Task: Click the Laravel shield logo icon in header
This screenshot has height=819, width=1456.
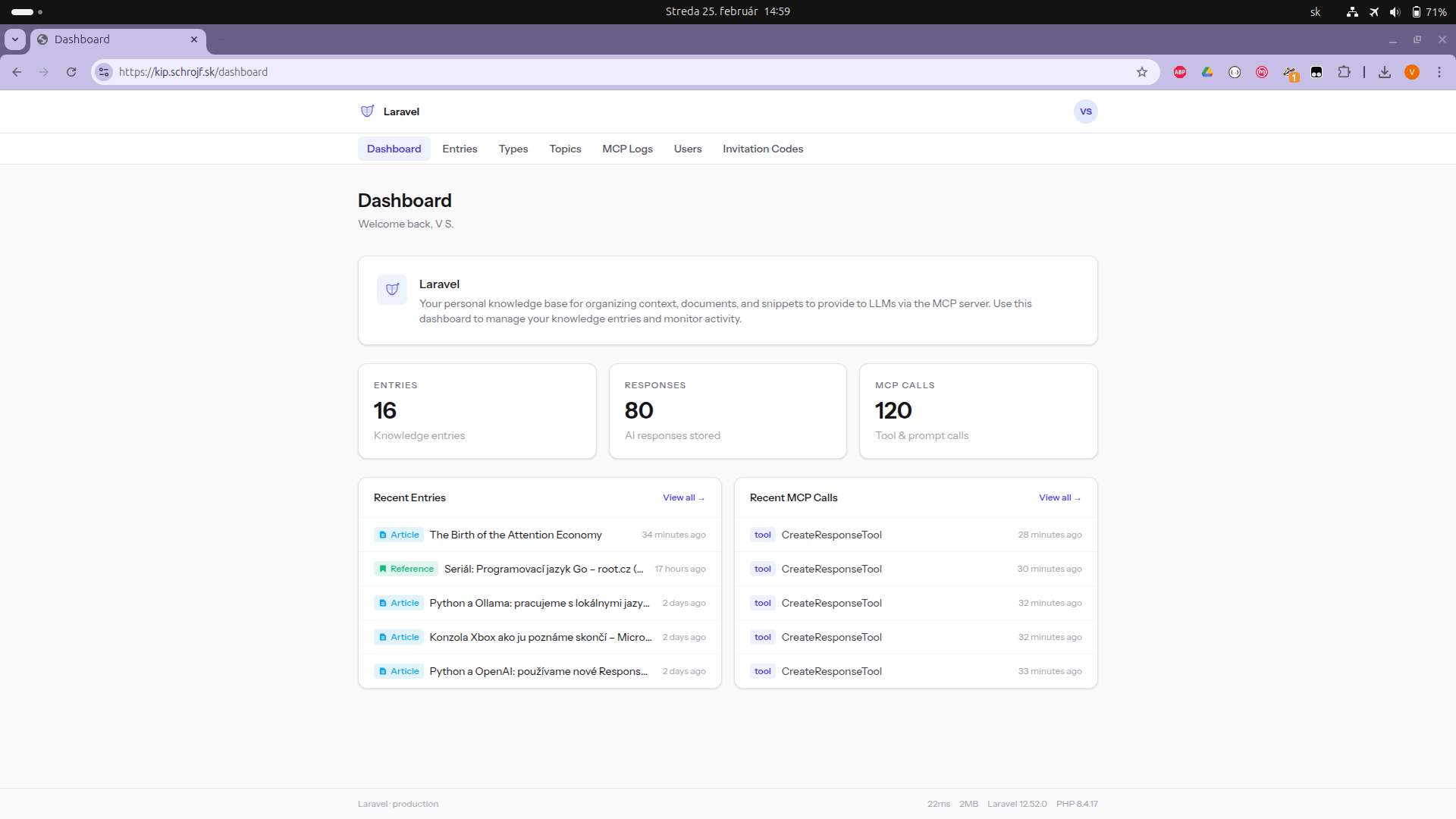Action: click(x=367, y=111)
